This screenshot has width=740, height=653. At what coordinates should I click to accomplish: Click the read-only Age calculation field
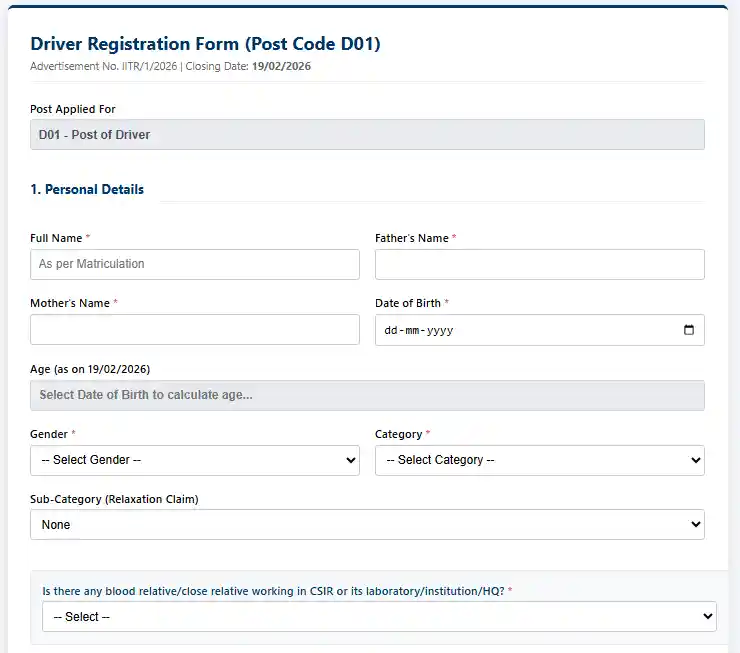click(367, 395)
